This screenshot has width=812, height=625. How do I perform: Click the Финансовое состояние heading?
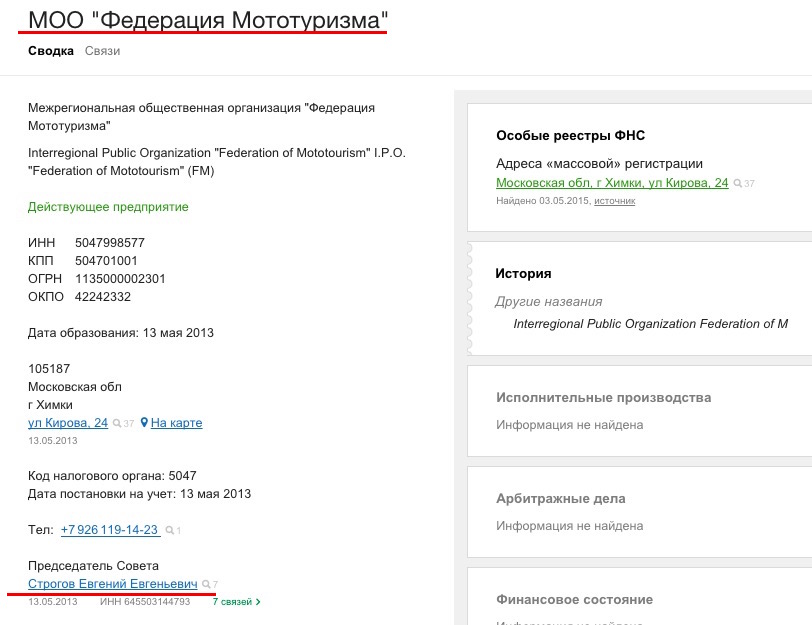(x=574, y=600)
